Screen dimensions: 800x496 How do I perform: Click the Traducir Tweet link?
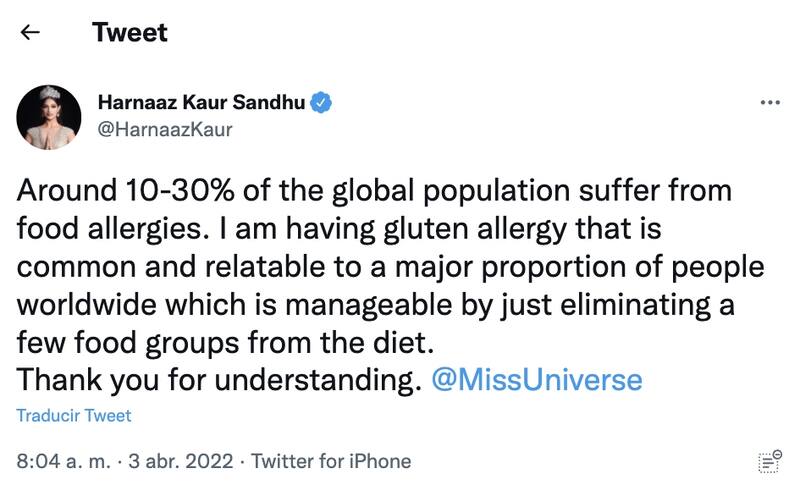point(74,415)
